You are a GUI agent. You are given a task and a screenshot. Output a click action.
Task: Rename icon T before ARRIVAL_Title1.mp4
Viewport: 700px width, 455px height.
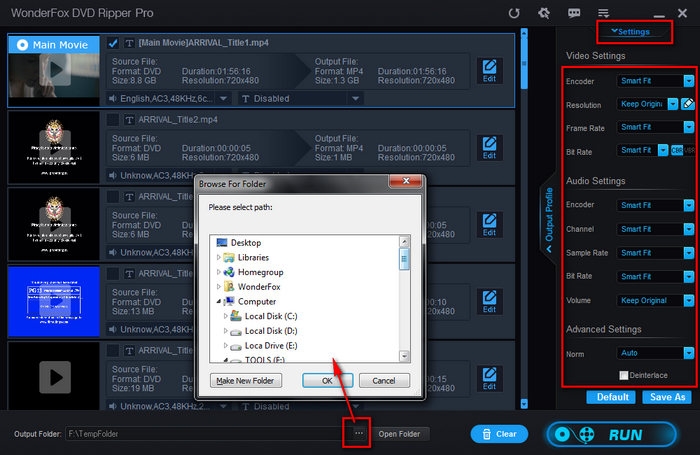(x=129, y=43)
